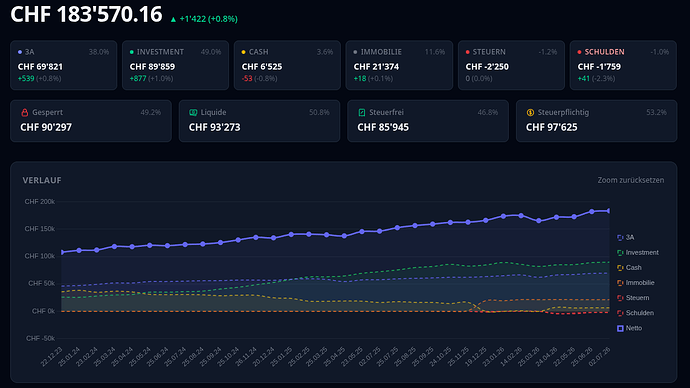
Task: Click the green cash icon beside Liquide
Action: click(193, 113)
